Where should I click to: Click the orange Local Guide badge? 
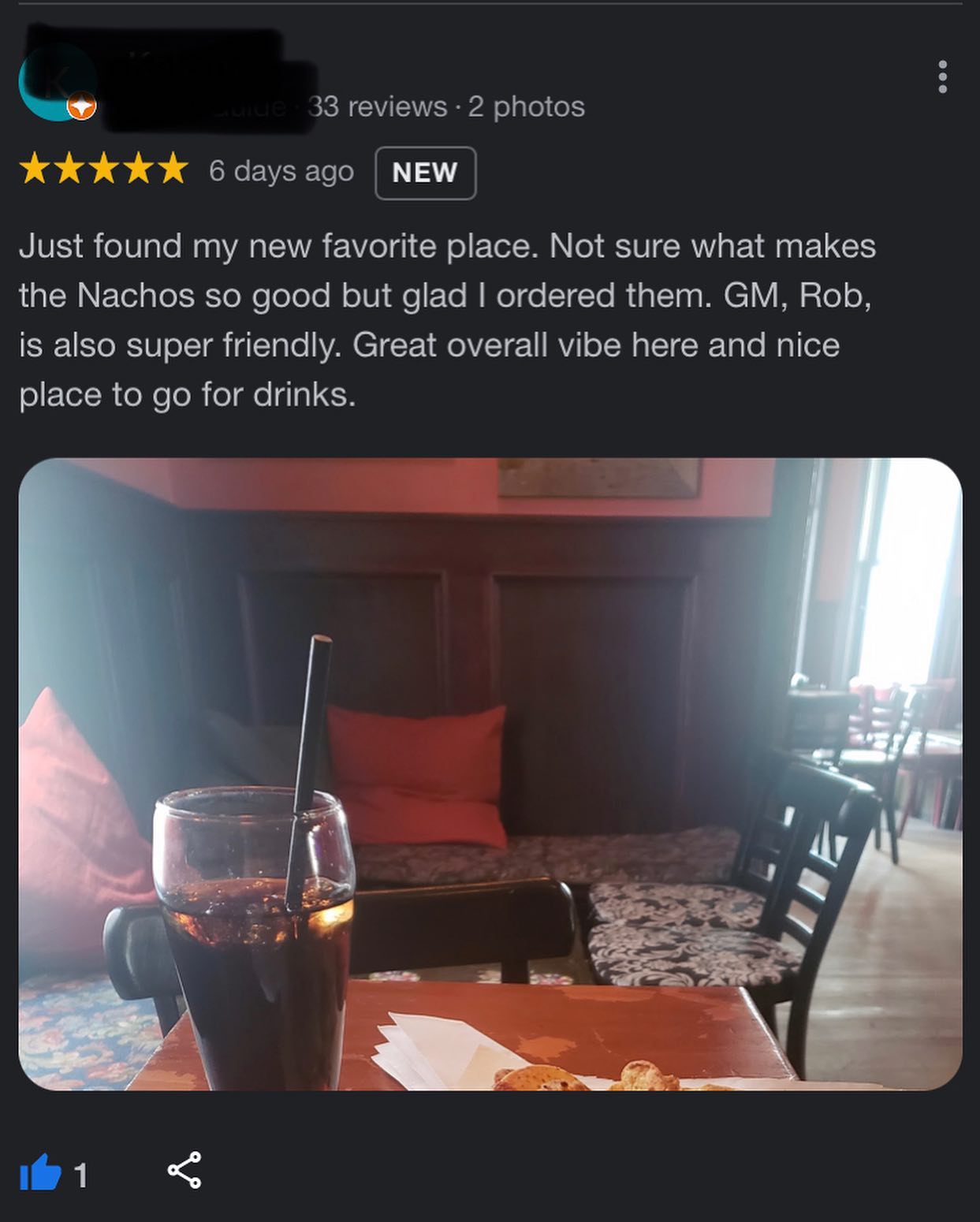(x=81, y=106)
